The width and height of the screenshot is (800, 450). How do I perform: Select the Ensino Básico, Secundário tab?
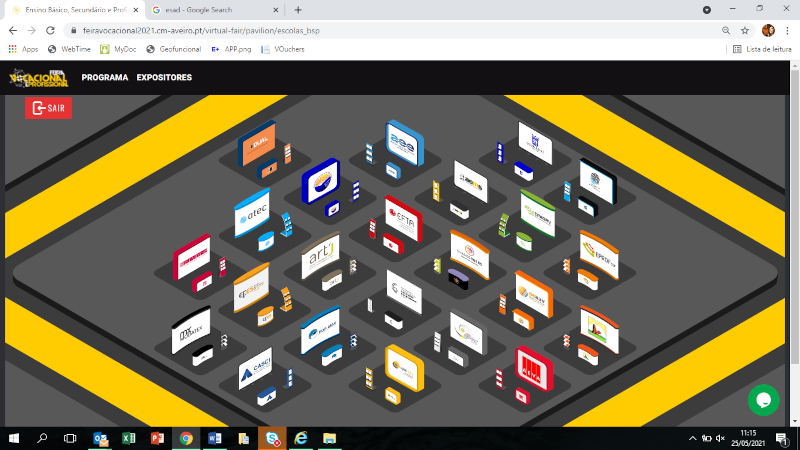76,10
